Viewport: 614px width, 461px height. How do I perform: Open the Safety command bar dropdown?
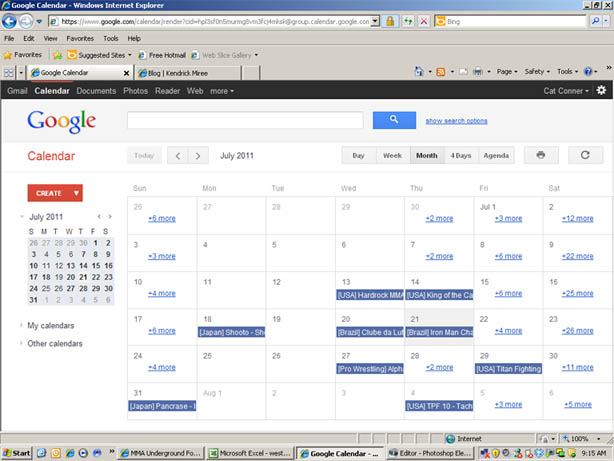click(537, 72)
